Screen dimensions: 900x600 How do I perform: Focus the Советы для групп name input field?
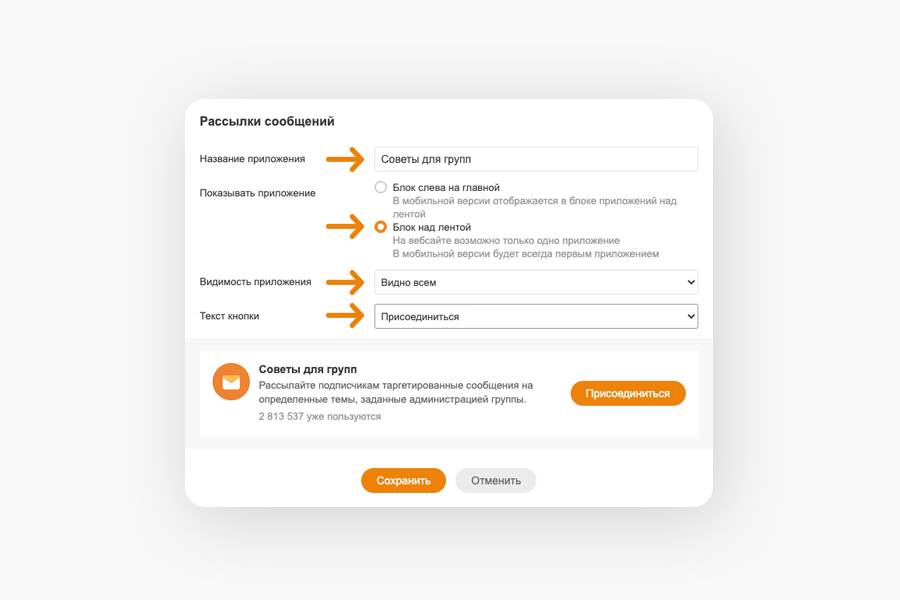pyautogui.click(x=536, y=159)
